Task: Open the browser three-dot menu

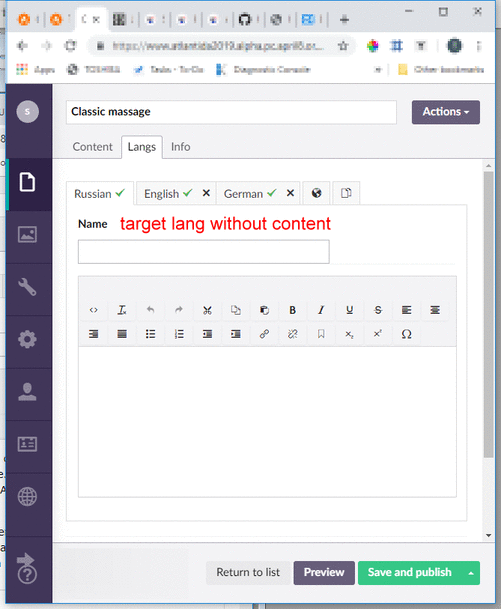Action: [478, 46]
